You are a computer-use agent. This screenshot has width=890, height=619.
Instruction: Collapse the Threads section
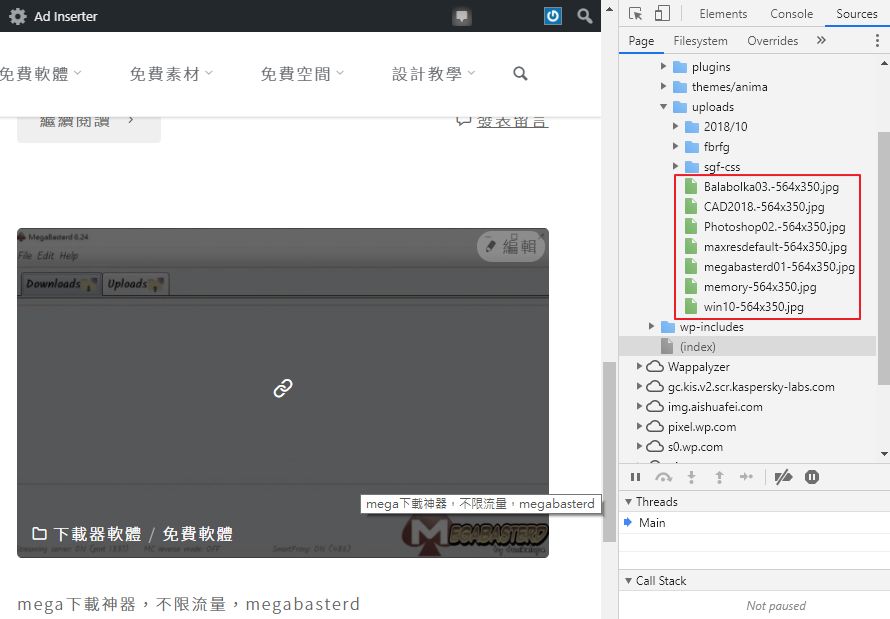pos(628,502)
